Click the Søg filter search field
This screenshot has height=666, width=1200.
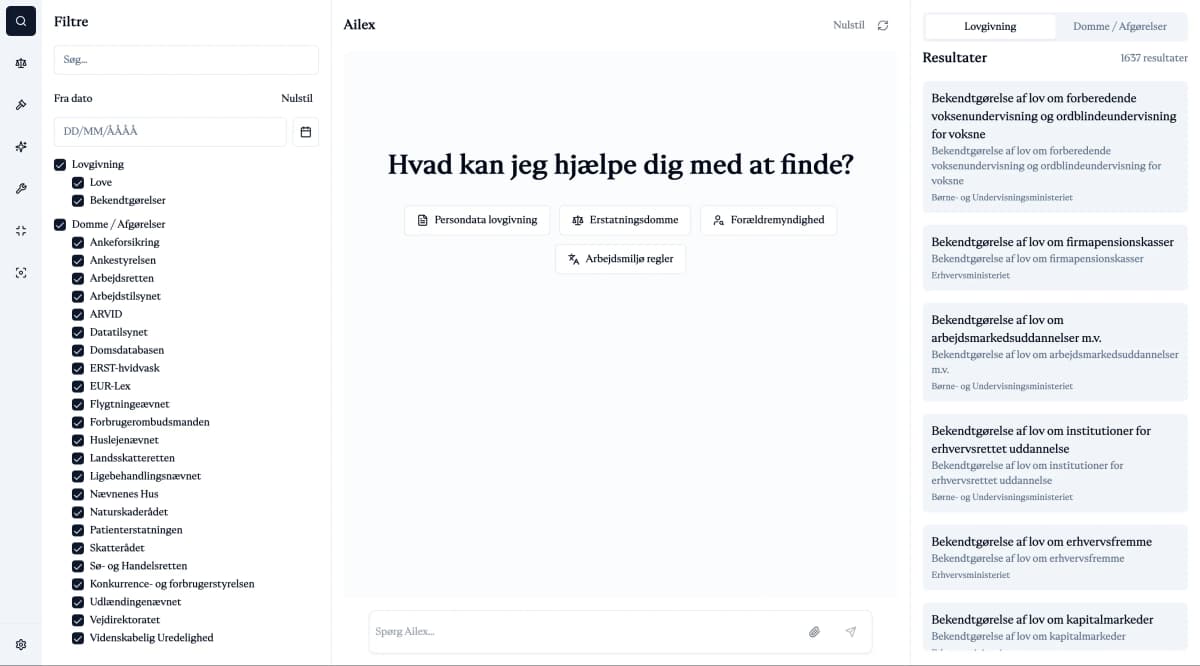point(186,60)
